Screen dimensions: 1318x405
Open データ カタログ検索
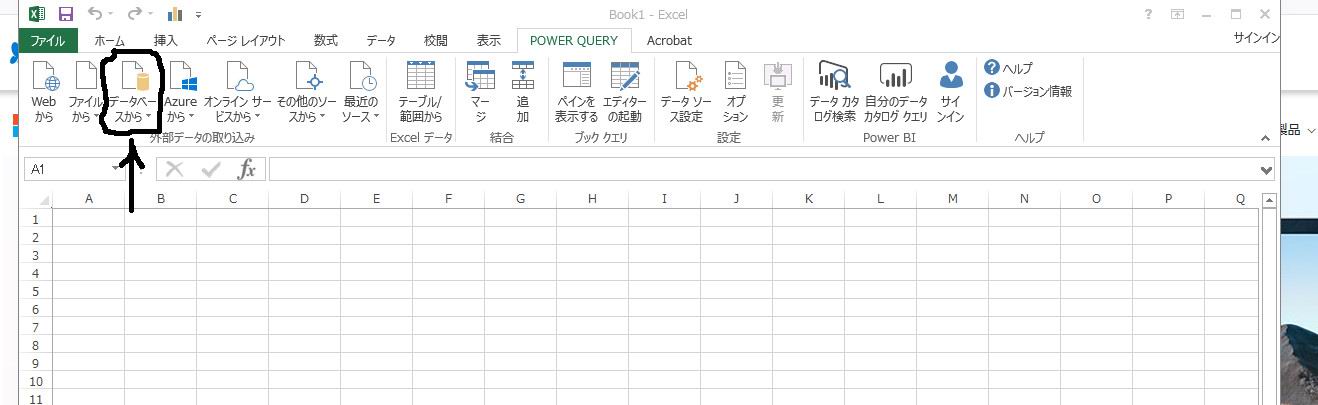coord(834,92)
